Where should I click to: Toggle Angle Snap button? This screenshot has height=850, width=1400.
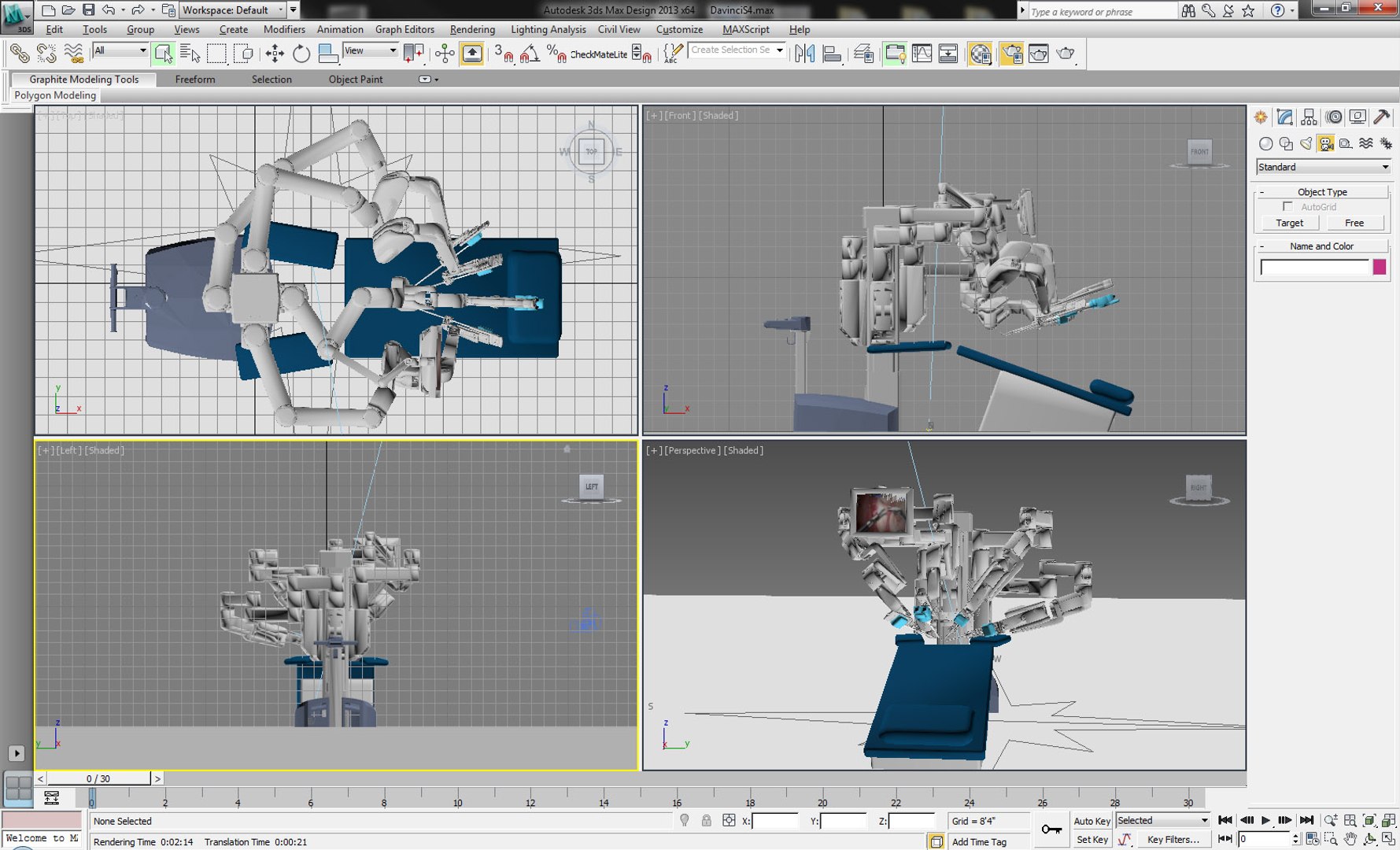pyautogui.click(x=530, y=54)
